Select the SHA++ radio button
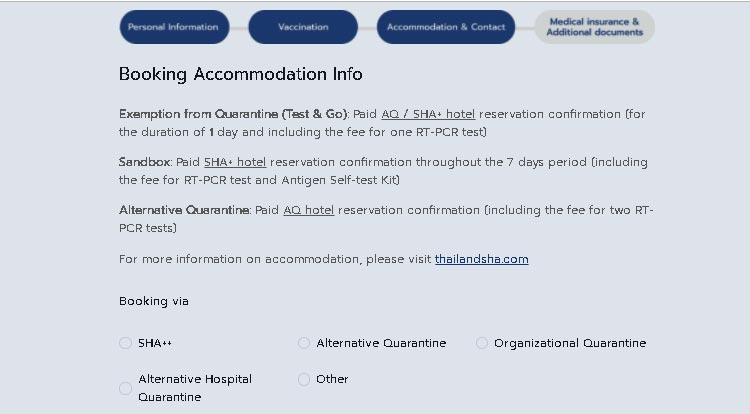The image size is (750, 414). pos(126,343)
